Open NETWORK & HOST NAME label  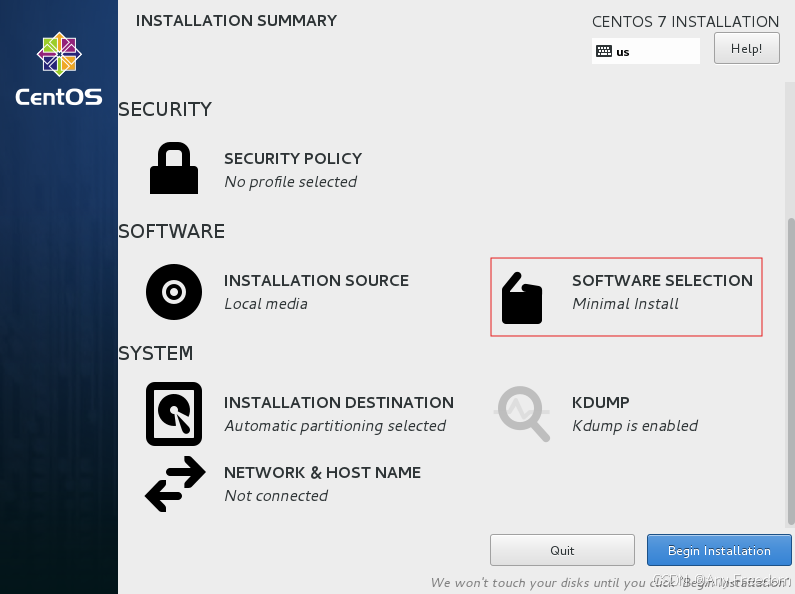coord(322,472)
